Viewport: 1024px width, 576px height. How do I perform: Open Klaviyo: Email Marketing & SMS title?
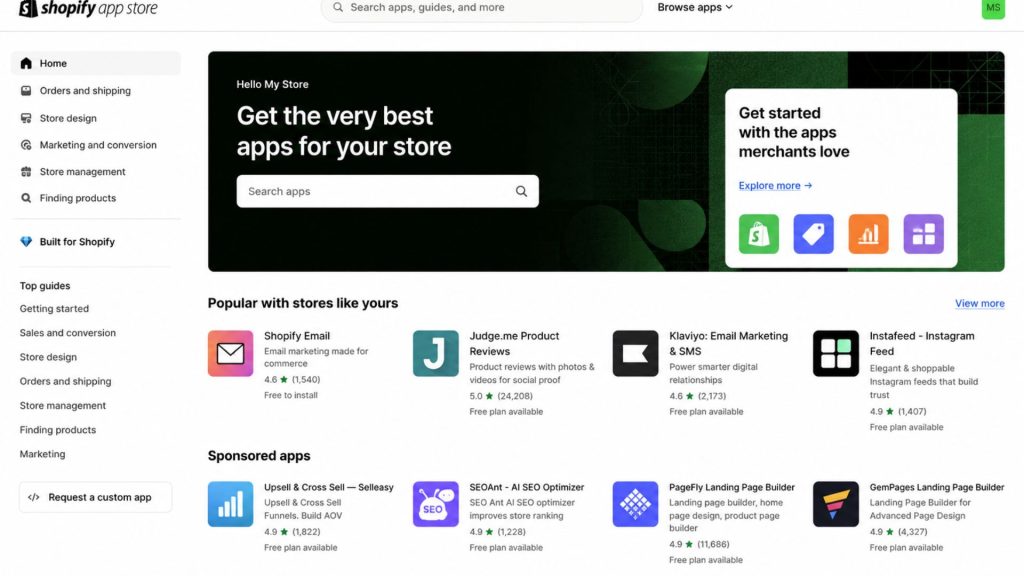coord(728,344)
